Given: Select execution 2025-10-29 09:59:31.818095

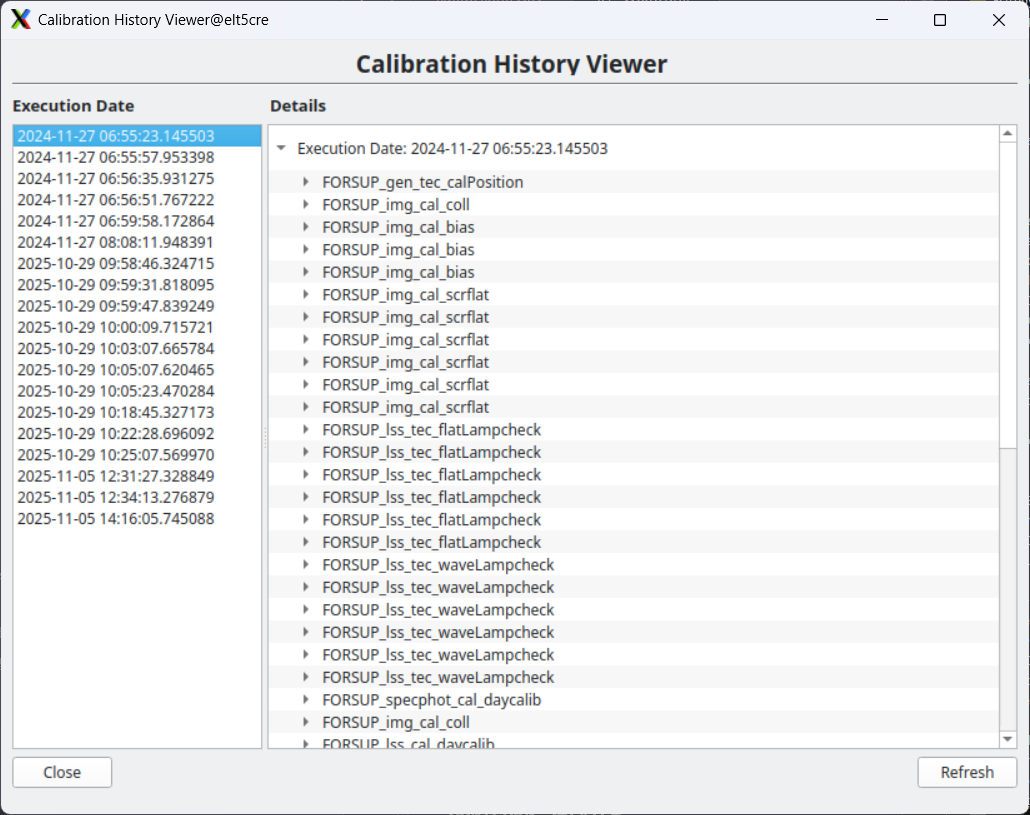Looking at the screenshot, I should (137, 284).
